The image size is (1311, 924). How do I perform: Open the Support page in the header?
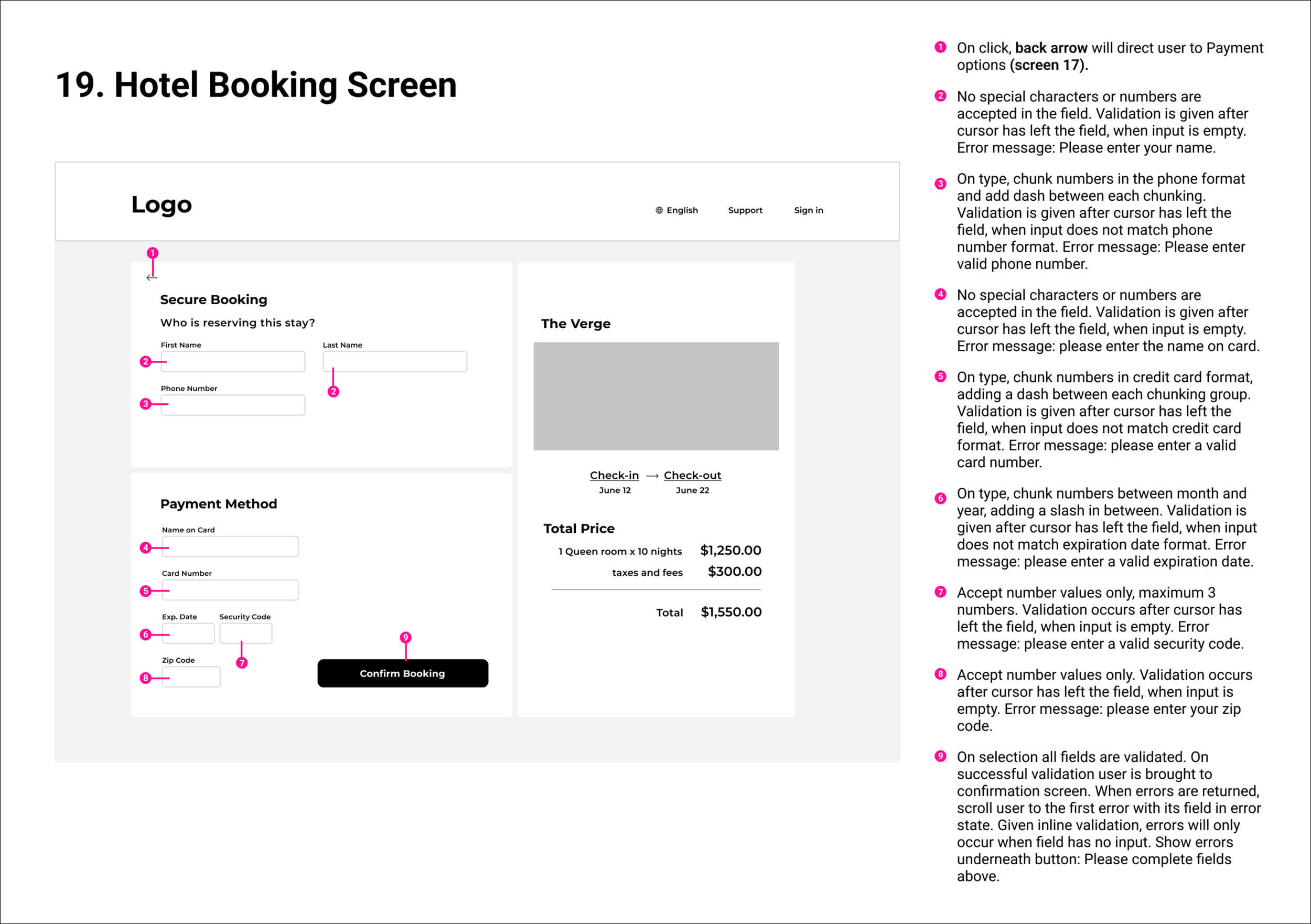click(x=745, y=210)
